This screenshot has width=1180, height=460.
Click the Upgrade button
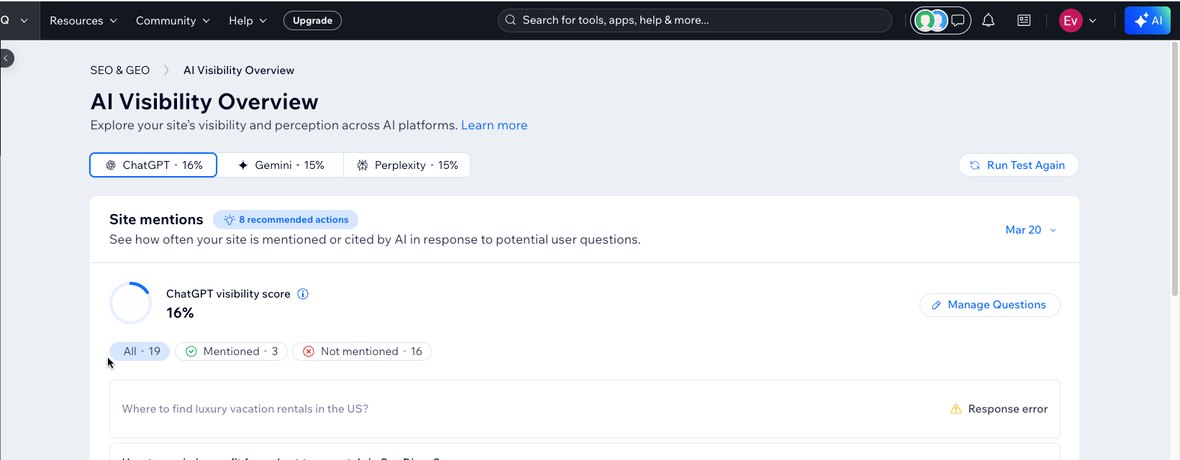[312, 20]
